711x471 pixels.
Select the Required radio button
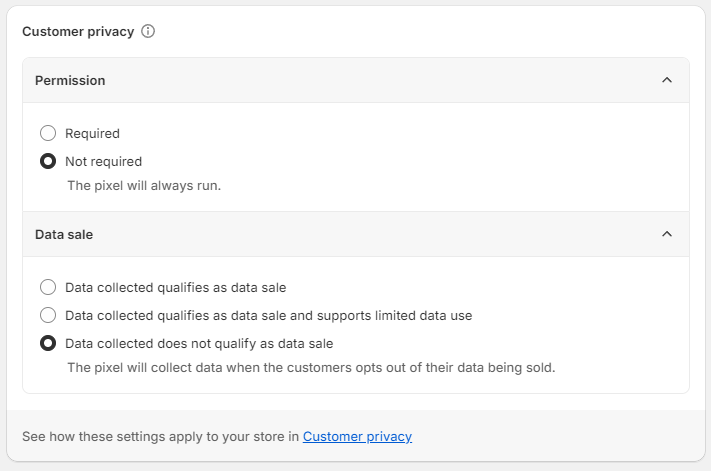tap(48, 133)
